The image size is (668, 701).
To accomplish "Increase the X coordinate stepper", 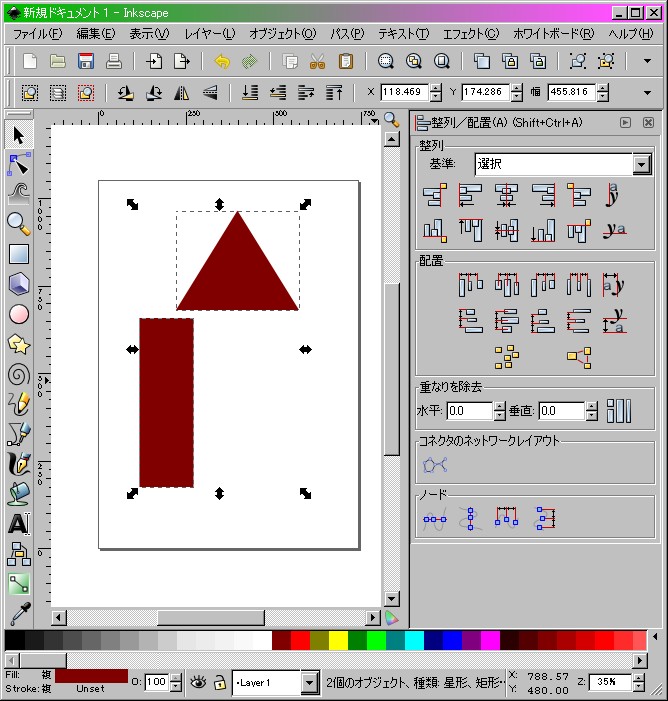I will point(435,88).
